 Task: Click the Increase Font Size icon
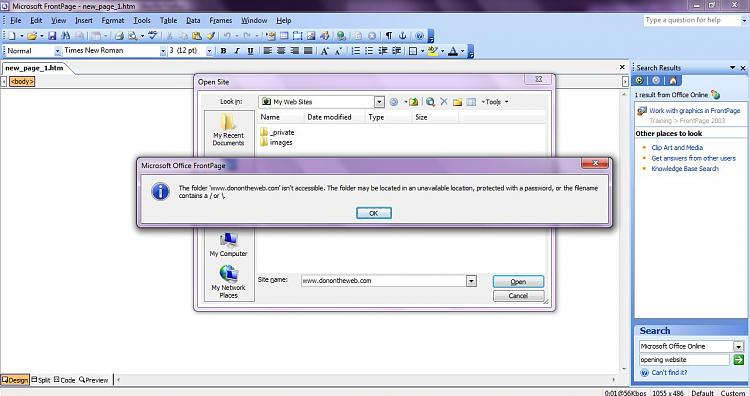coord(325,51)
